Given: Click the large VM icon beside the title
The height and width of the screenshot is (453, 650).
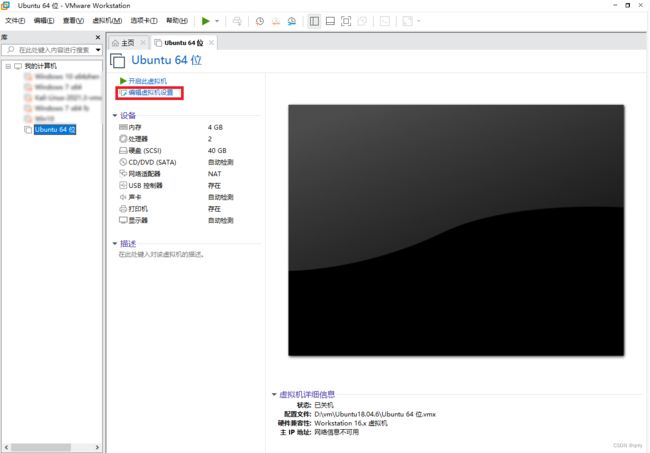Looking at the screenshot, I should pyautogui.click(x=118, y=61).
